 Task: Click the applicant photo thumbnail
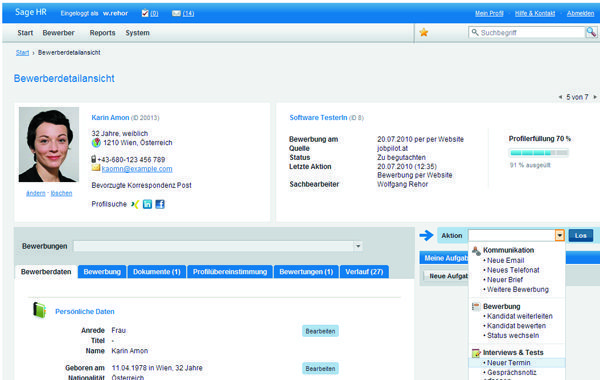[49, 144]
